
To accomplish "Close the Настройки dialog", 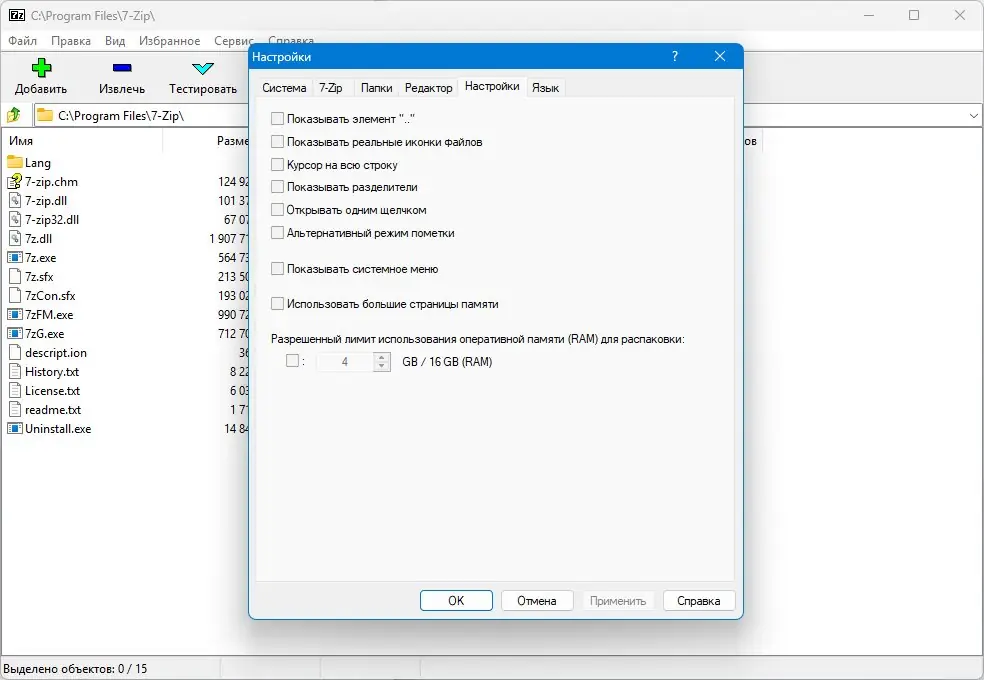I will coord(720,56).
